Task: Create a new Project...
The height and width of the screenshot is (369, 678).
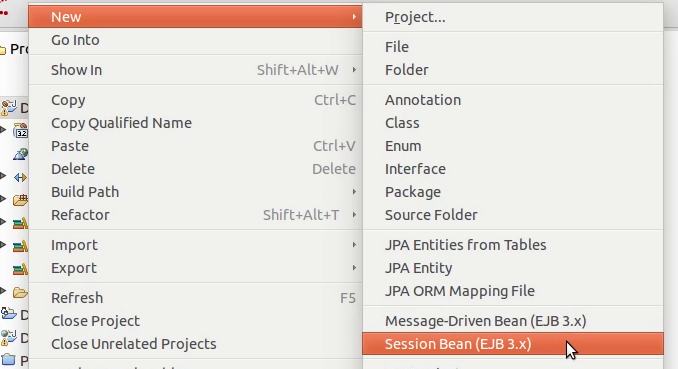Action: (x=513, y=17)
